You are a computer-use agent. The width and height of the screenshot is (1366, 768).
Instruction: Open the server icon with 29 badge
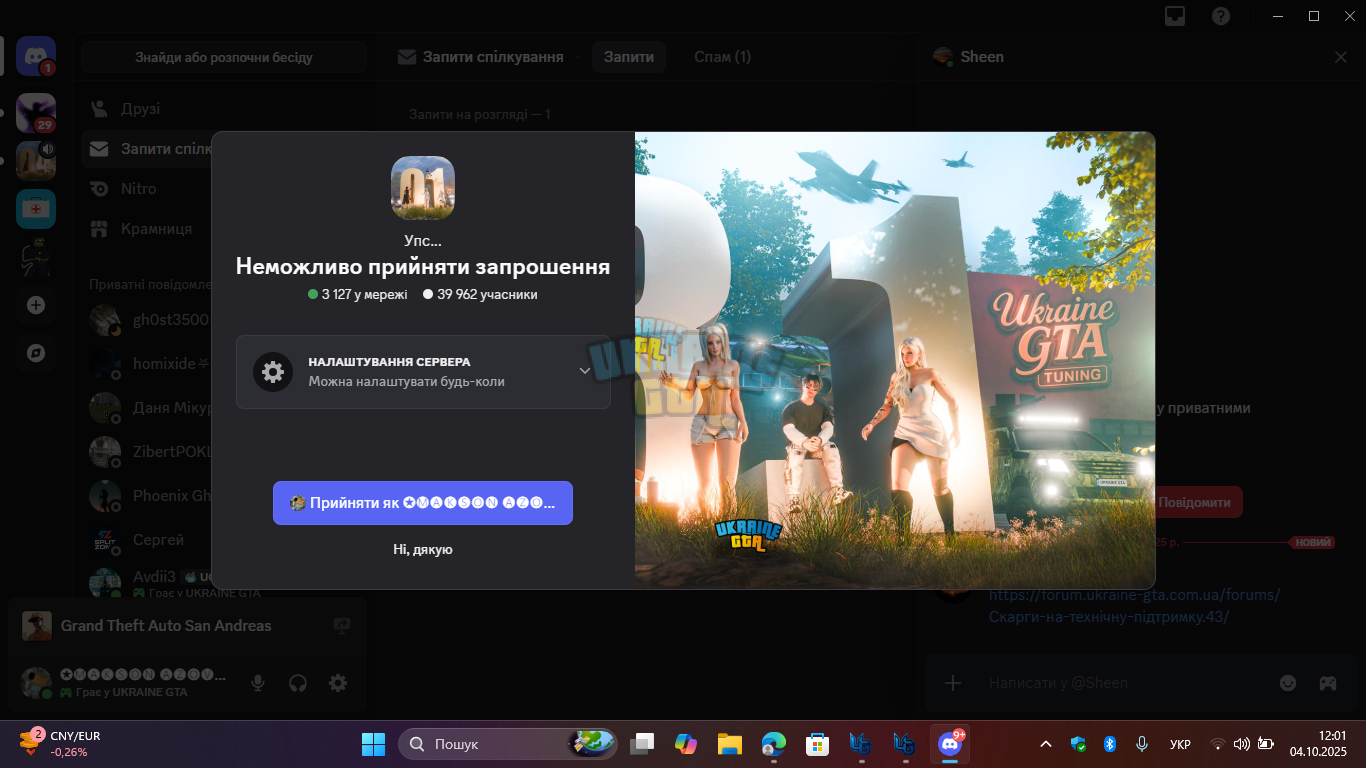pos(36,113)
